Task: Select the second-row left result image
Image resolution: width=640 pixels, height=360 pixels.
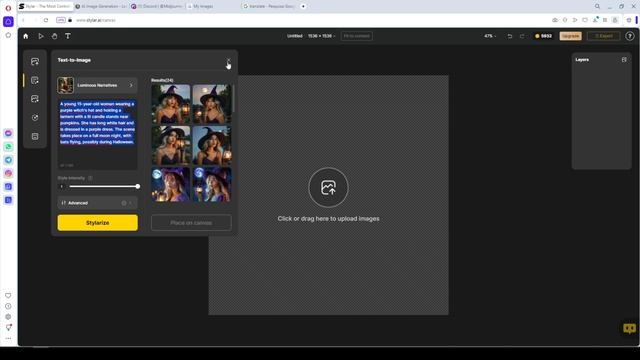Action: [171, 145]
